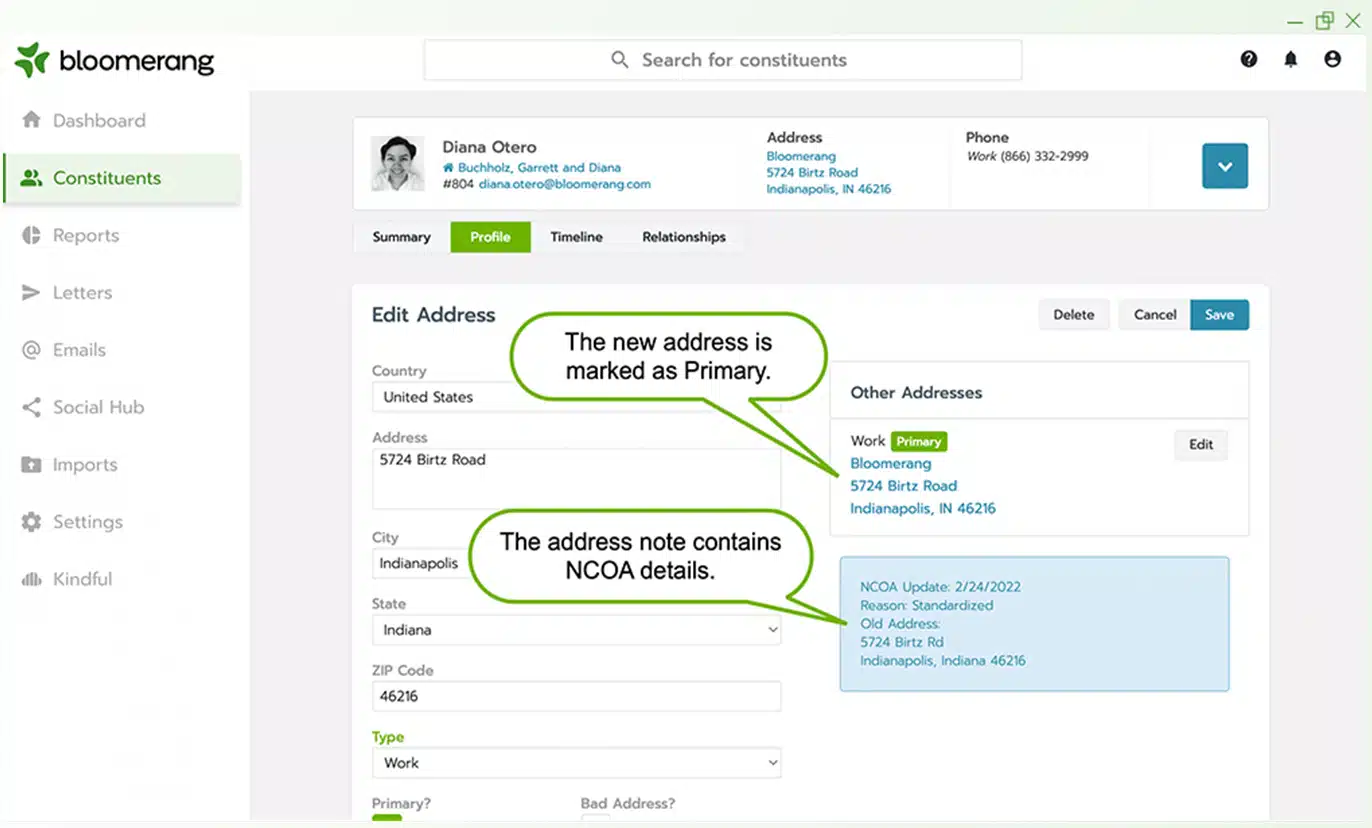1372x828 pixels.
Task: Click the Cancel button
Action: [1154, 314]
